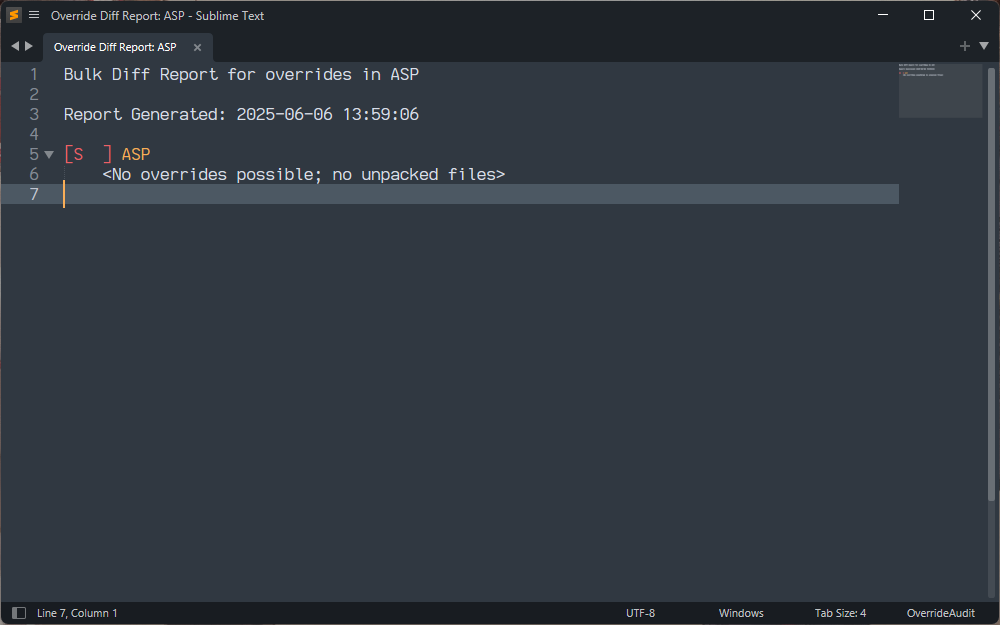Collapse the fold arrow on line 5

pos(49,155)
